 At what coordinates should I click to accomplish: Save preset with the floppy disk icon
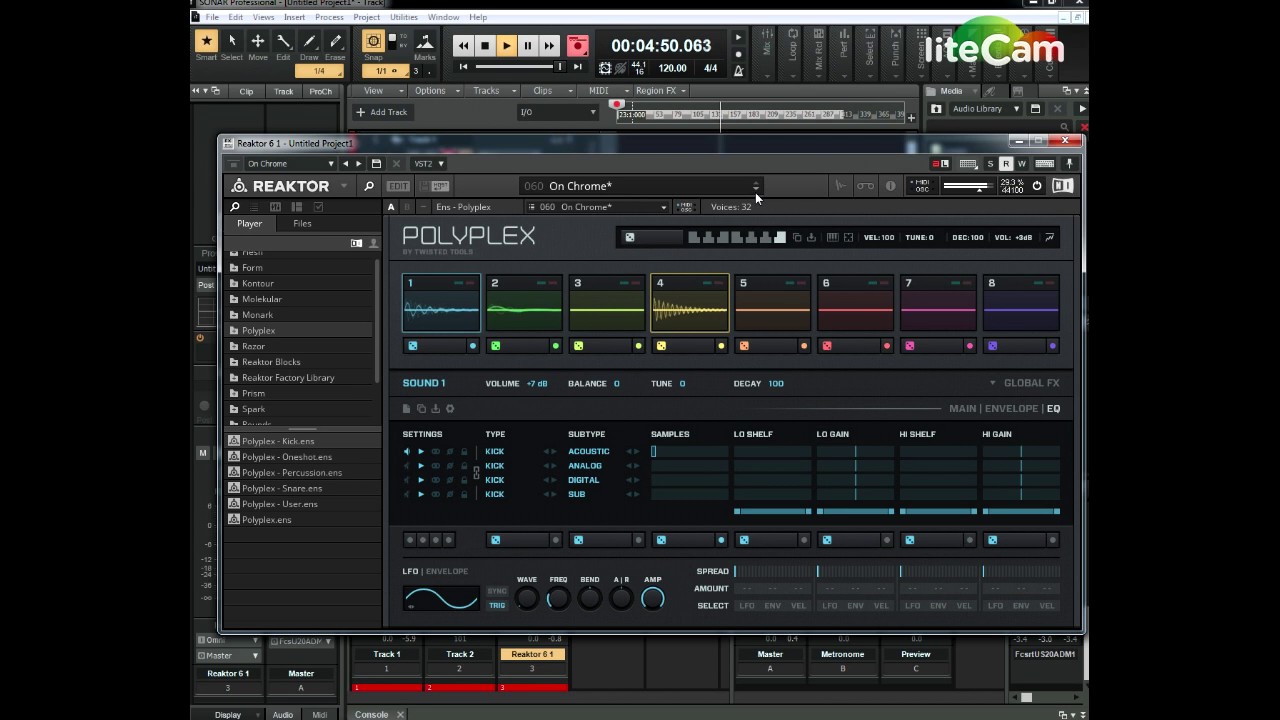[x=376, y=163]
